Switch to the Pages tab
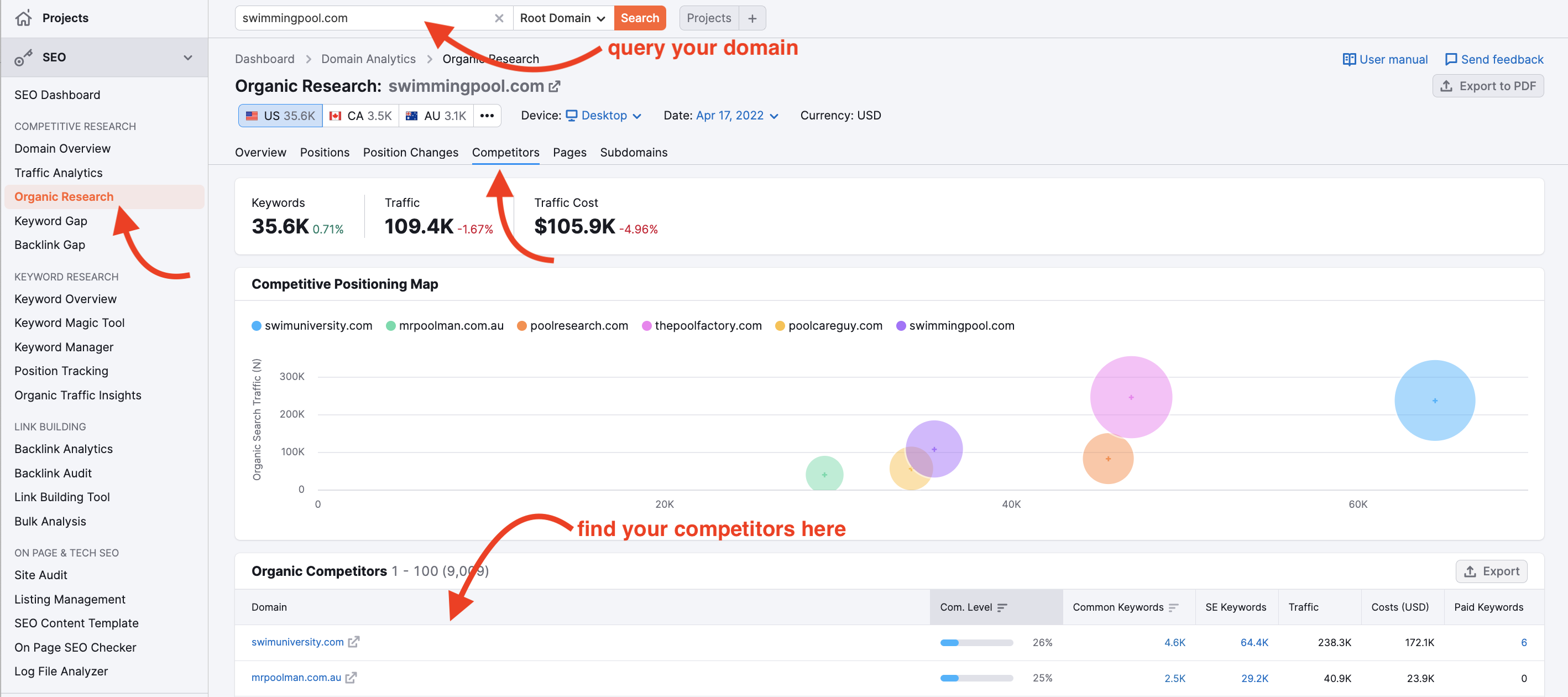This screenshot has height=697, width=1568. tap(568, 151)
